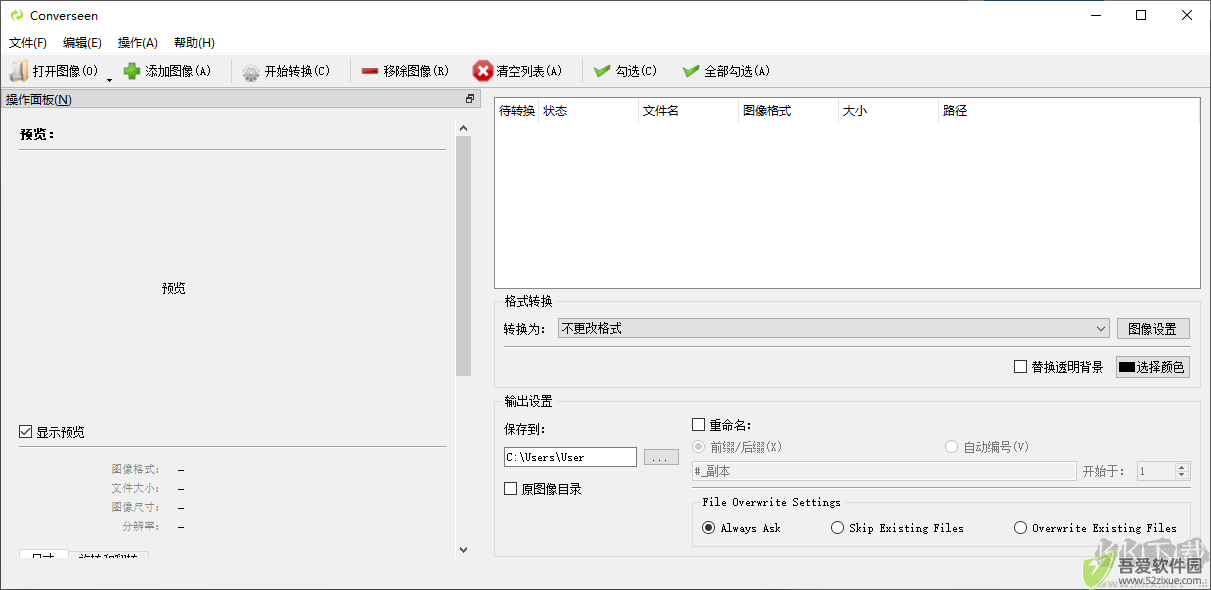Image resolution: width=1211 pixels, height=590 pixels.
Task: Browse output folder with the ... button
Action: (660, 457)
